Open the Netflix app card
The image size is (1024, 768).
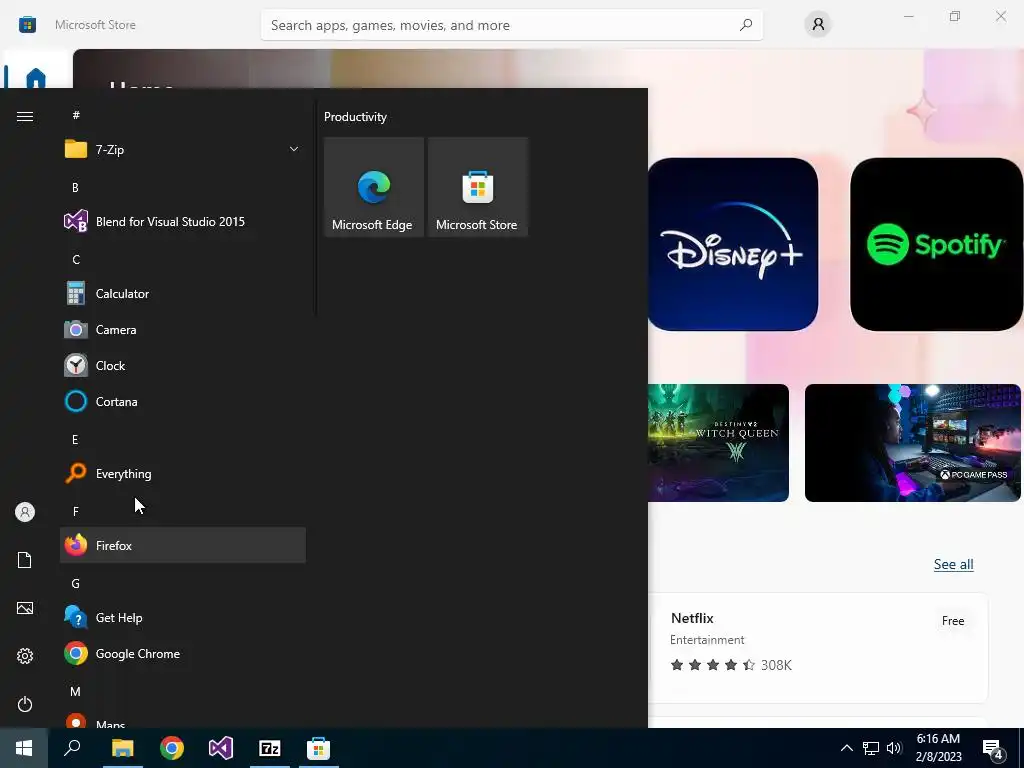818,647
